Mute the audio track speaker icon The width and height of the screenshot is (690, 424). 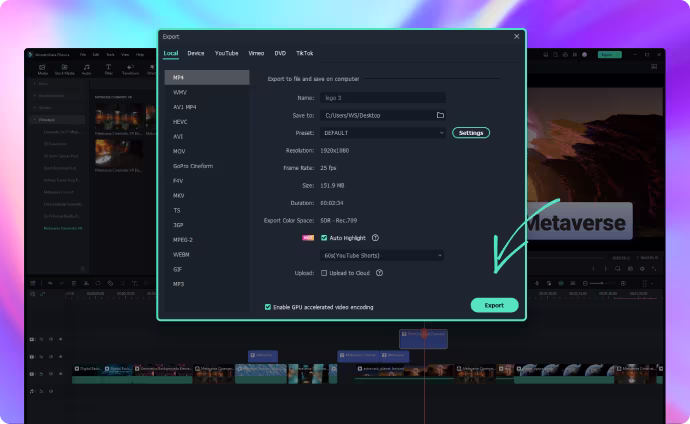coord(51,391)
